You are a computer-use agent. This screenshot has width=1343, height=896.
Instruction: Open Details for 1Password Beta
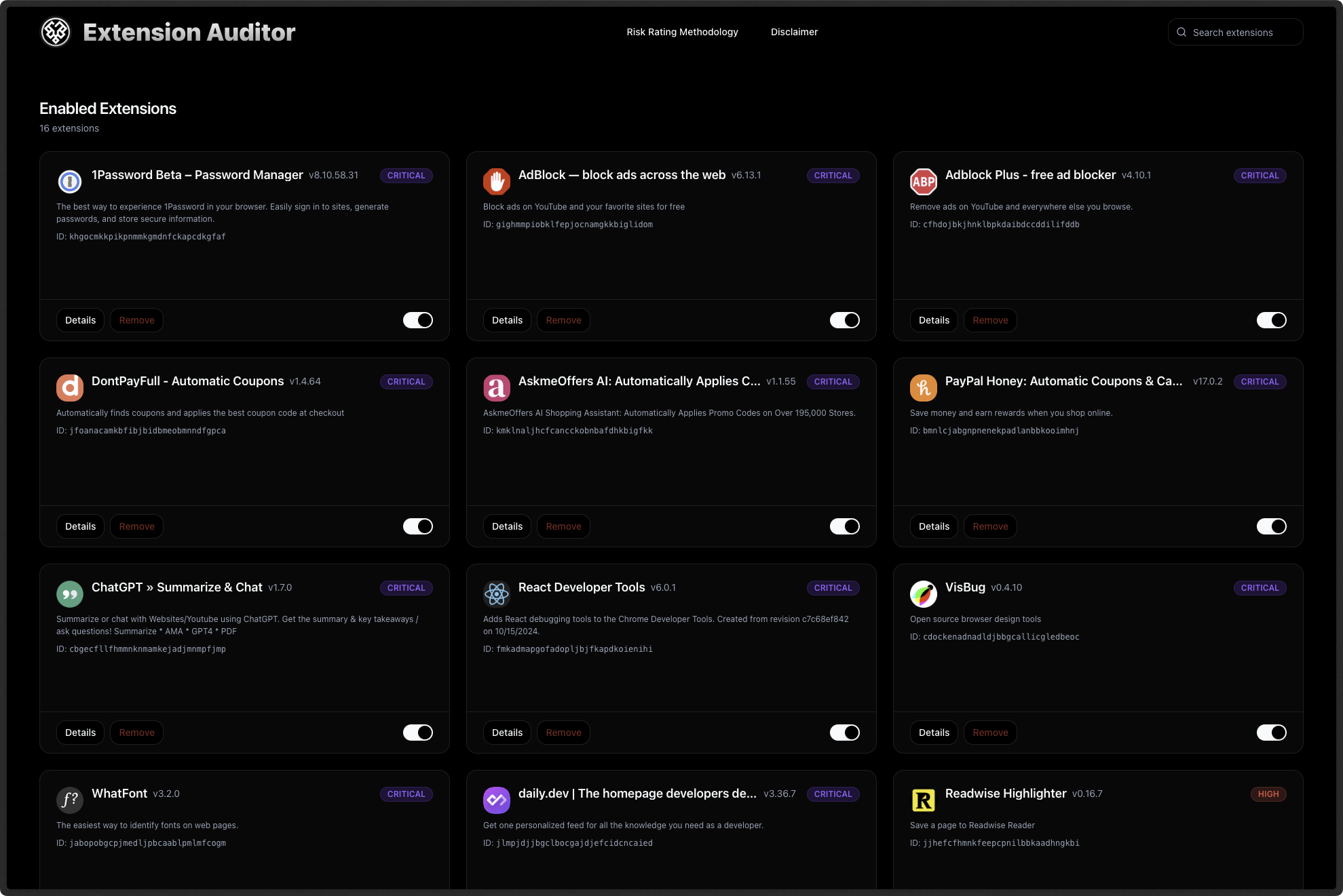pyautogui.click(x=80, y=320)
